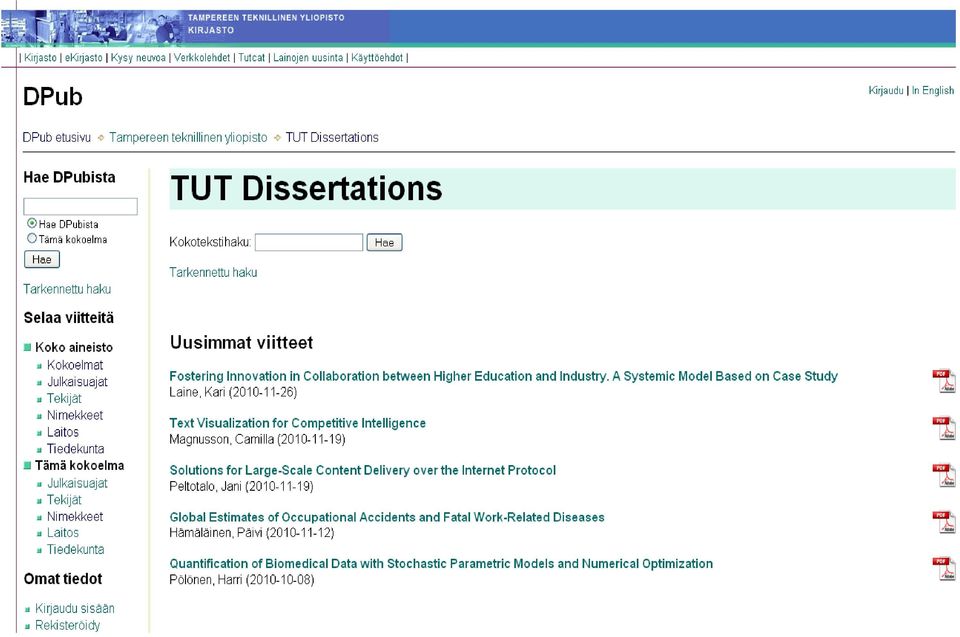Go to 'Tampereen teknillinen yliopisto' breadcrumb
This screenshot has width=960, height=637.
(x=189, y=137)
